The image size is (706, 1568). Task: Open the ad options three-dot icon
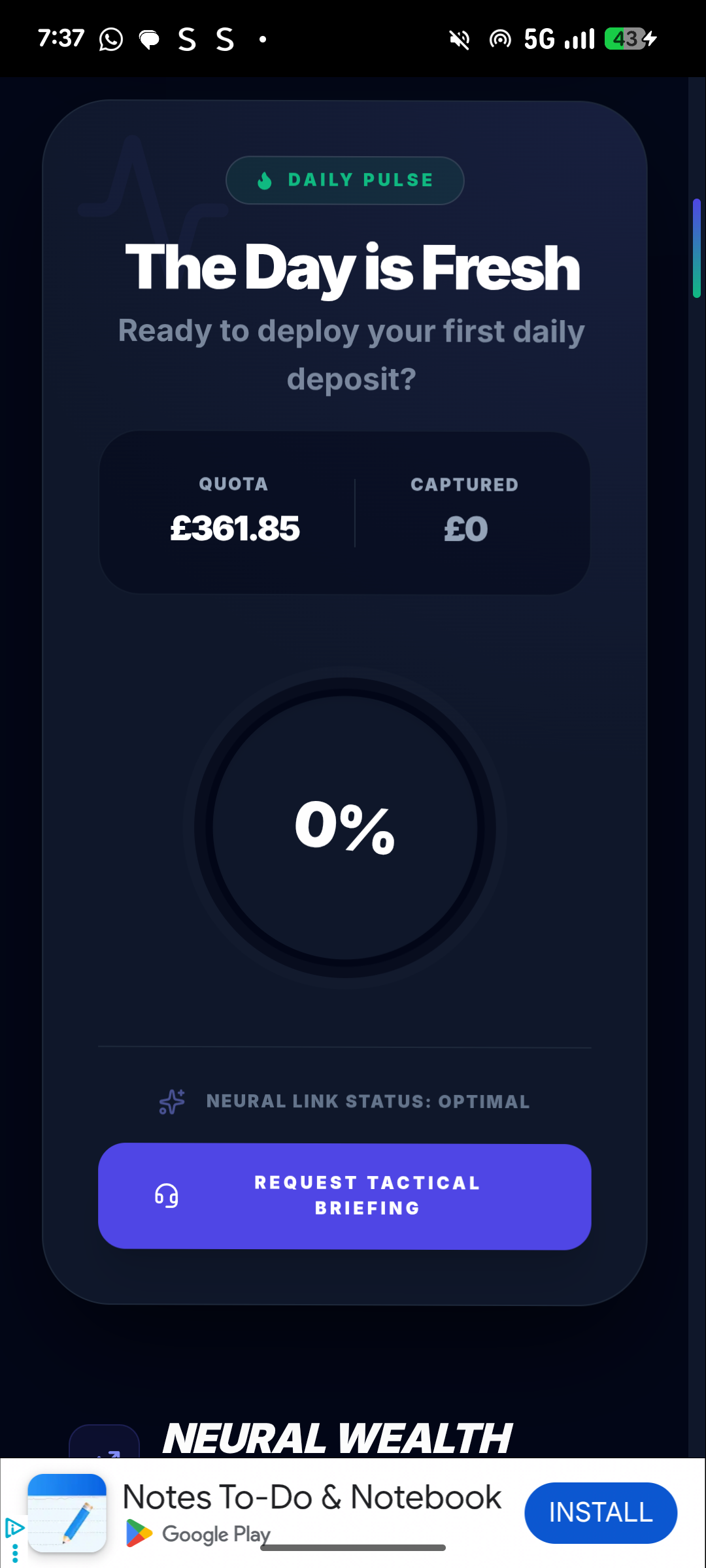[x=15, y=1554]
